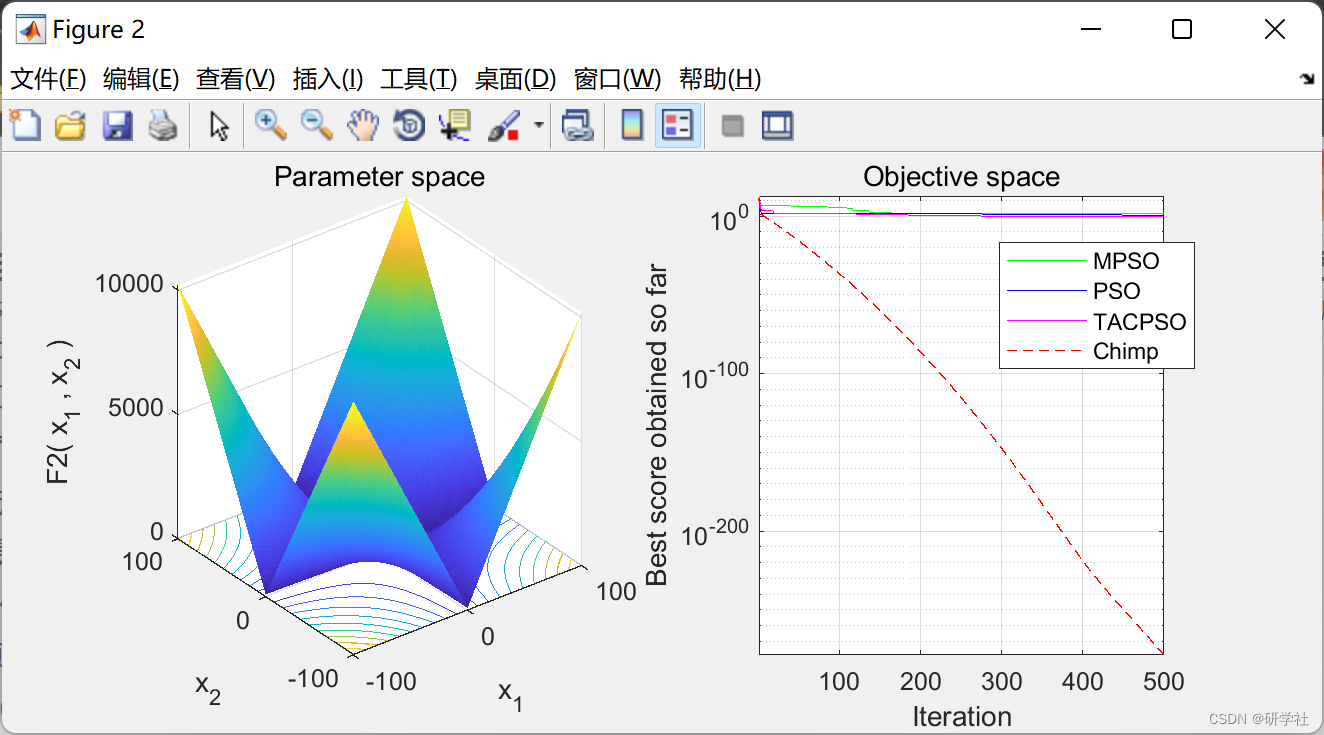
Task: Open the 查看(V) menu
Action: click(236, 79)
